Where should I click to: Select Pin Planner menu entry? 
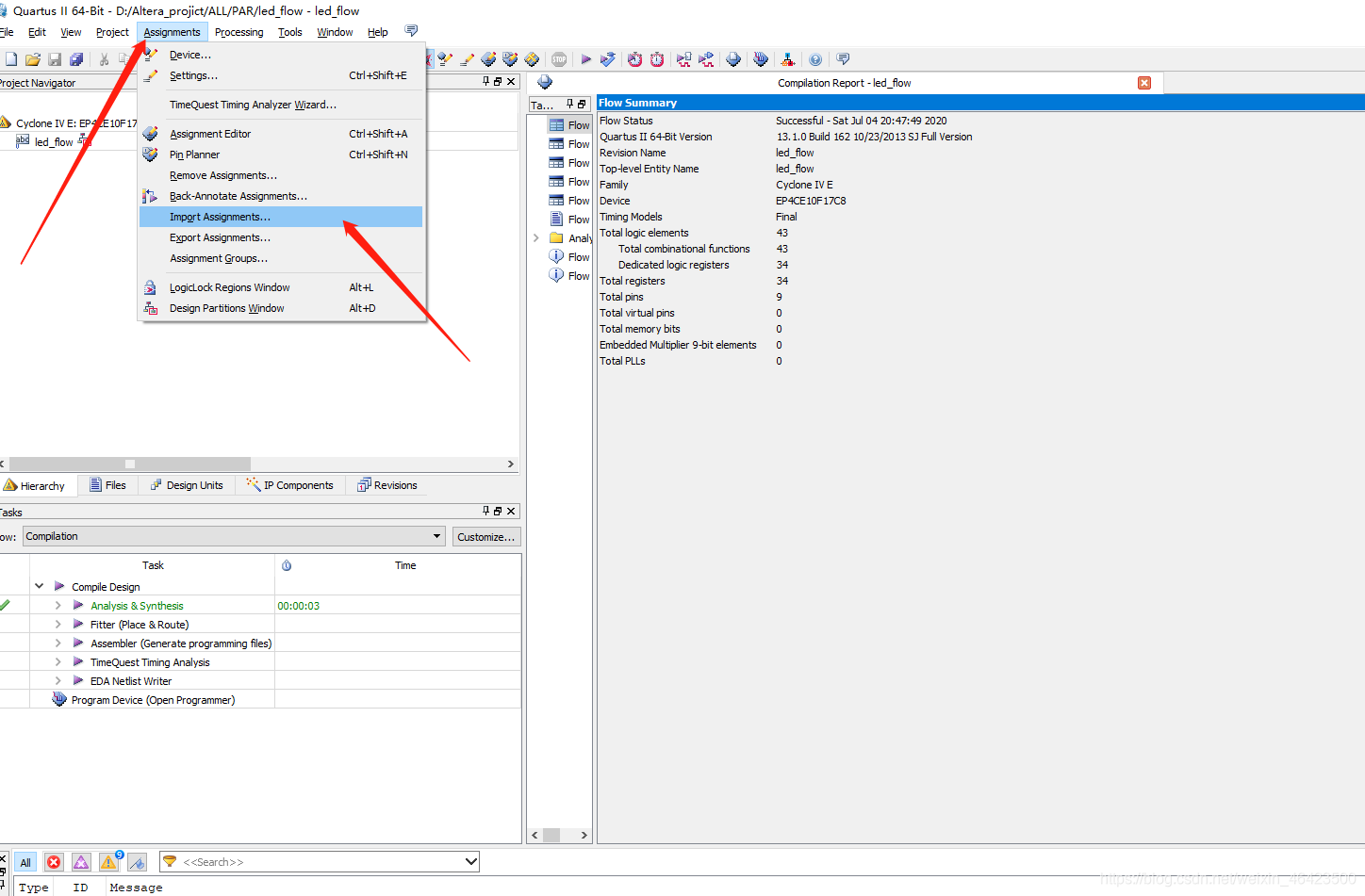(281, 155)
